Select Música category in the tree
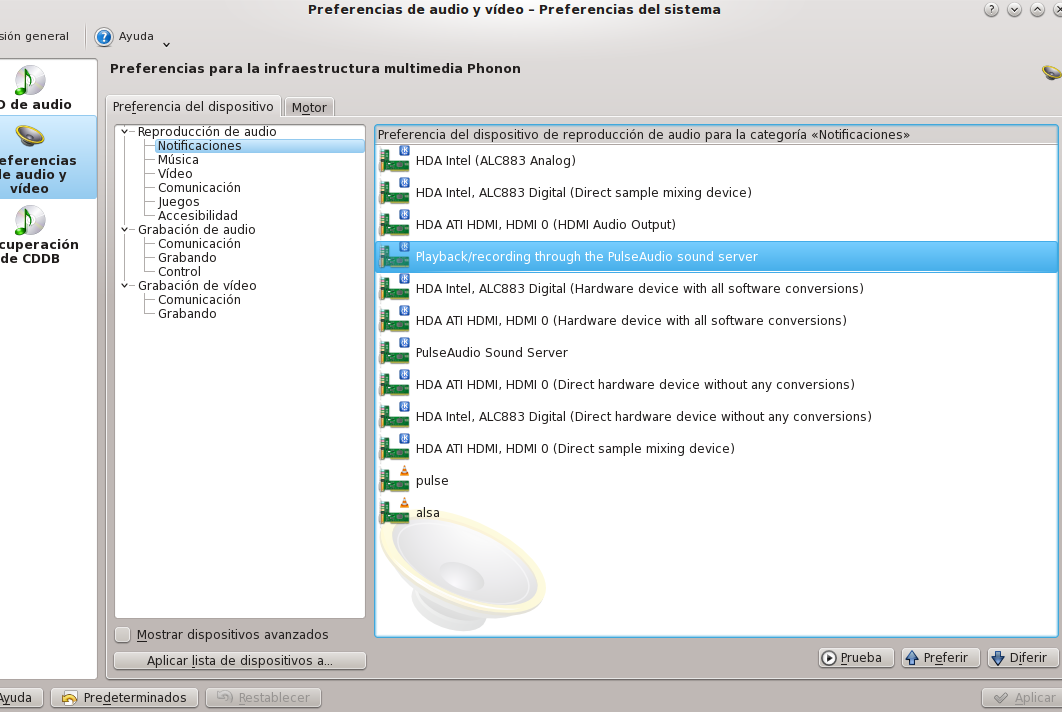 click(x=178, y=160)
